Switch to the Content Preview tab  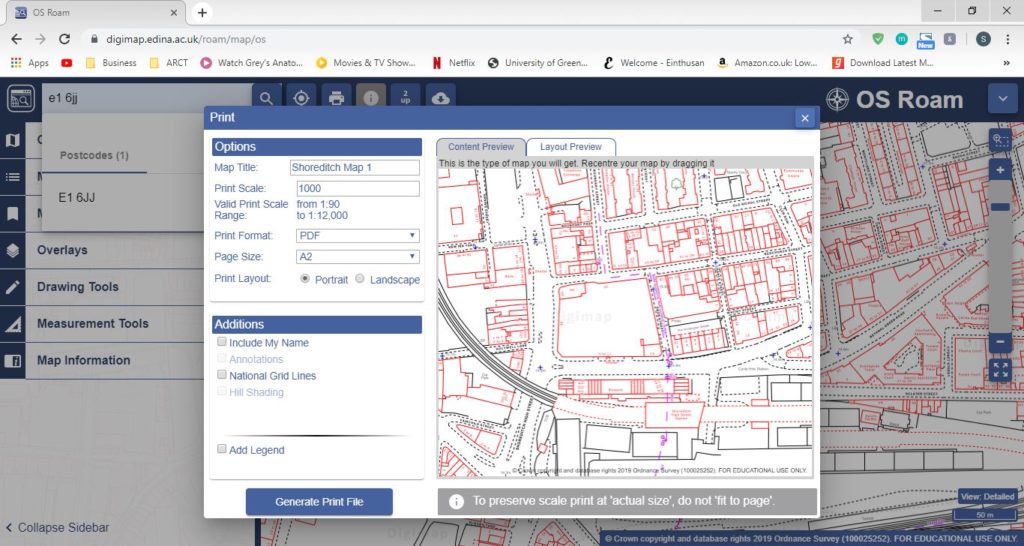tap(481, 147)
